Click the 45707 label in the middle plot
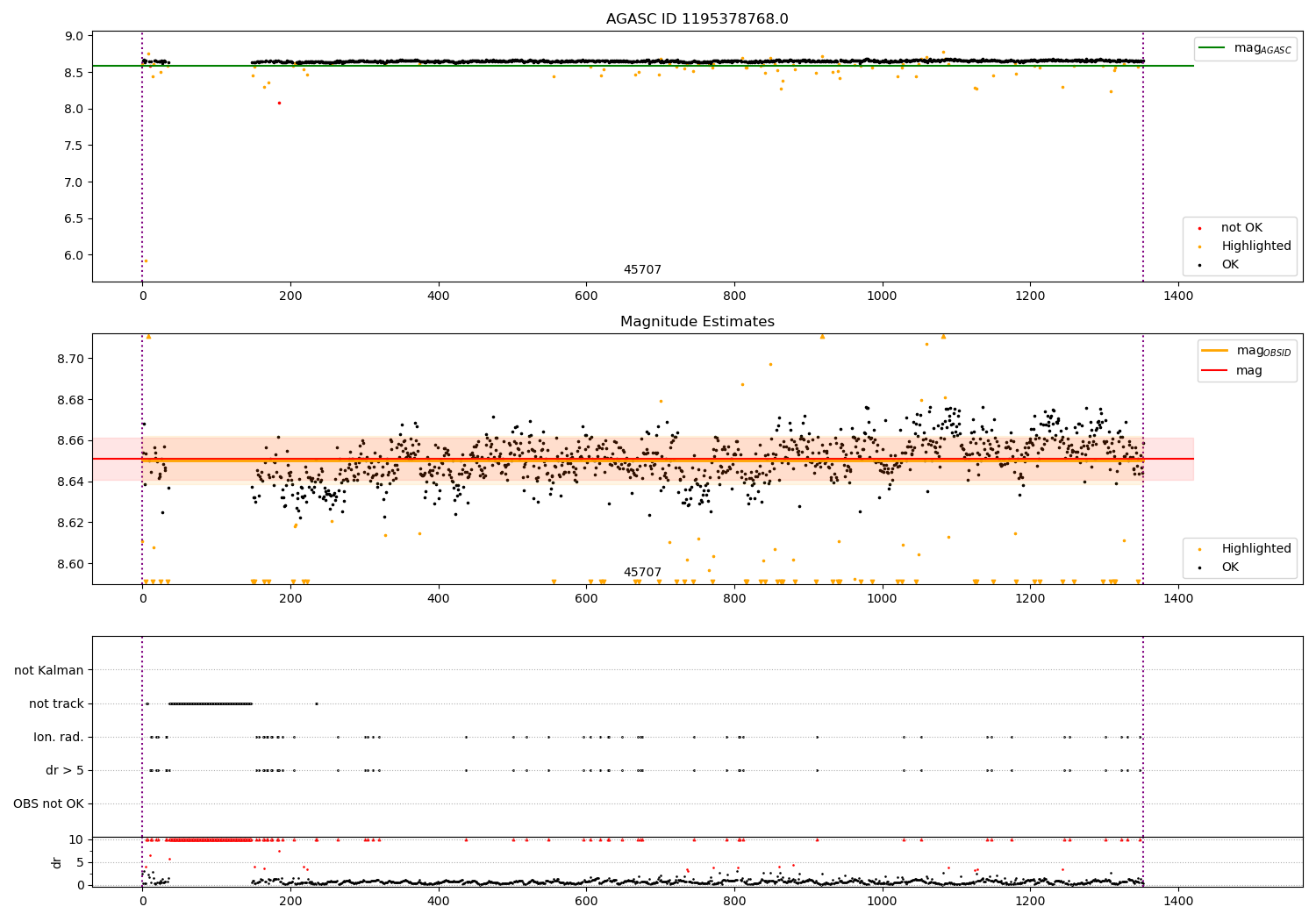This screenshot has width=1316, height=921. 642,573
